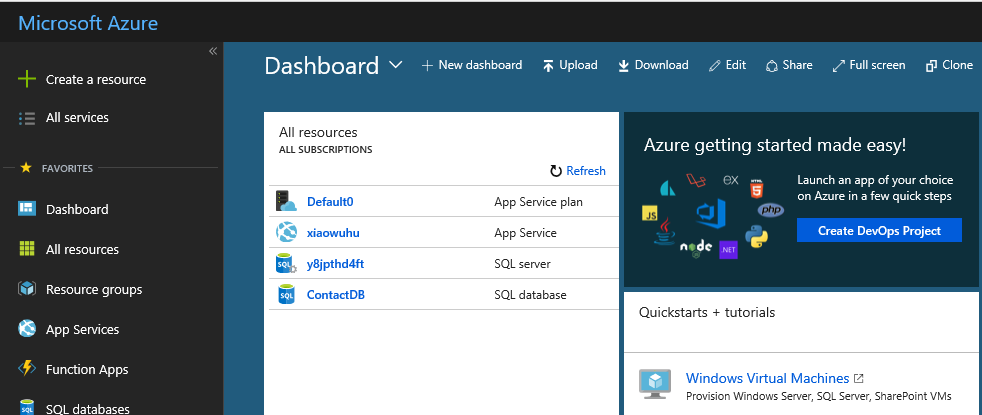The width and height of the screenshot is (982, 415).
Task: Open the Default0 resource link
Action: [330, 202]
